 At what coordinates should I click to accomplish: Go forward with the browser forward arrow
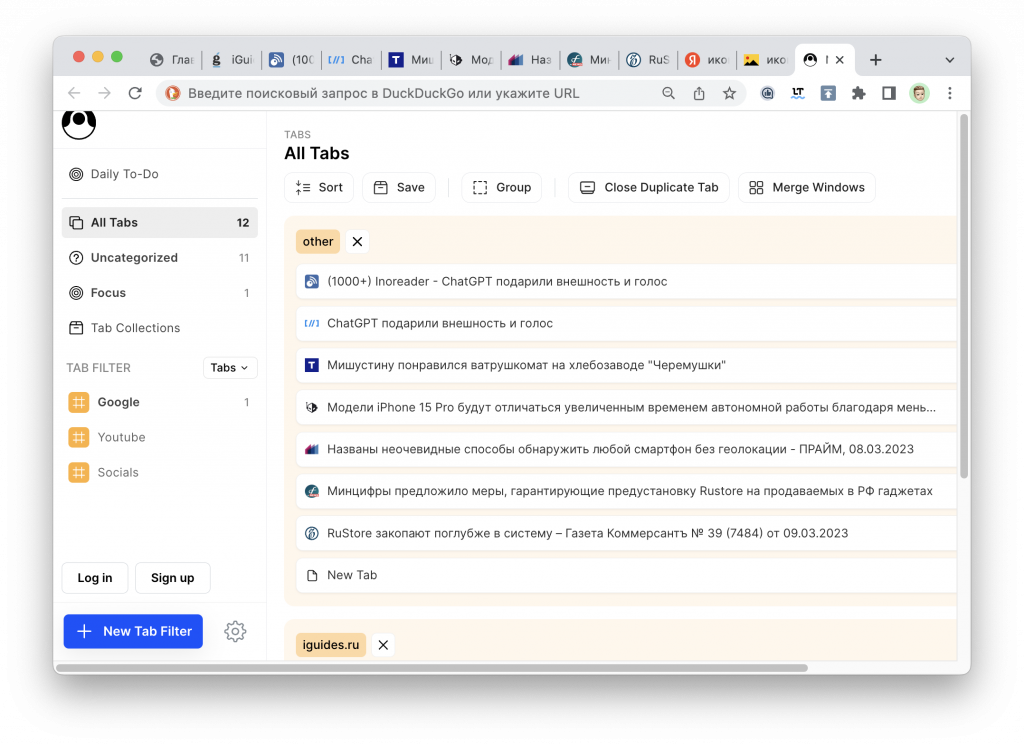[x=104, y=93]
